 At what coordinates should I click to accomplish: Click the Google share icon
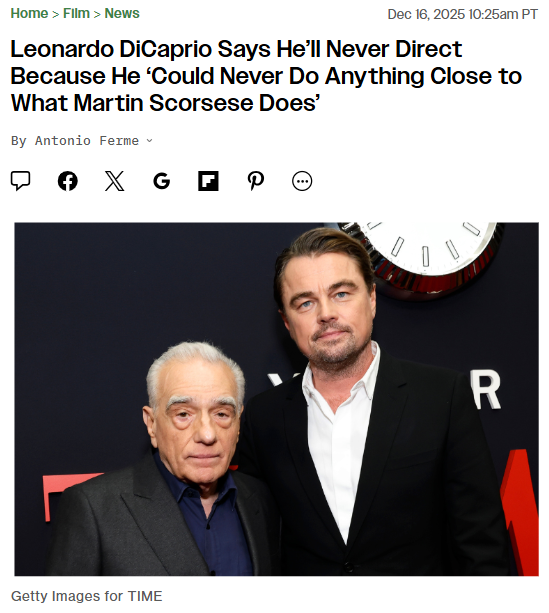click(x=161, y=181)
